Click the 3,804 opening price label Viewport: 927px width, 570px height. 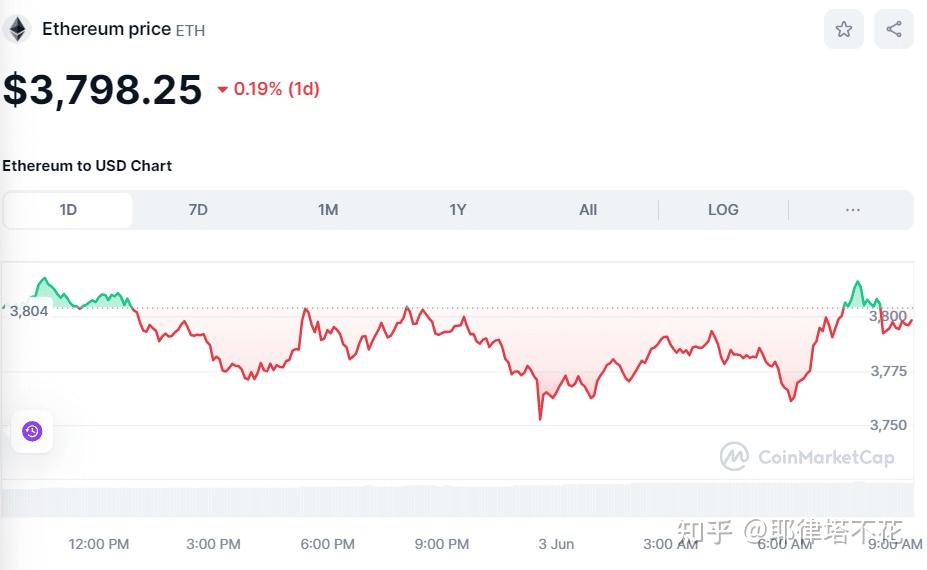(x=28, y=311)
